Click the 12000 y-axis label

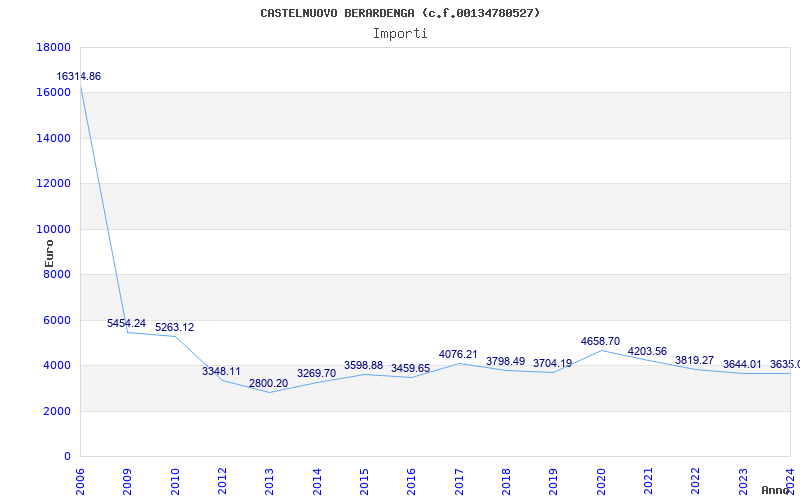tap(54, 184)
